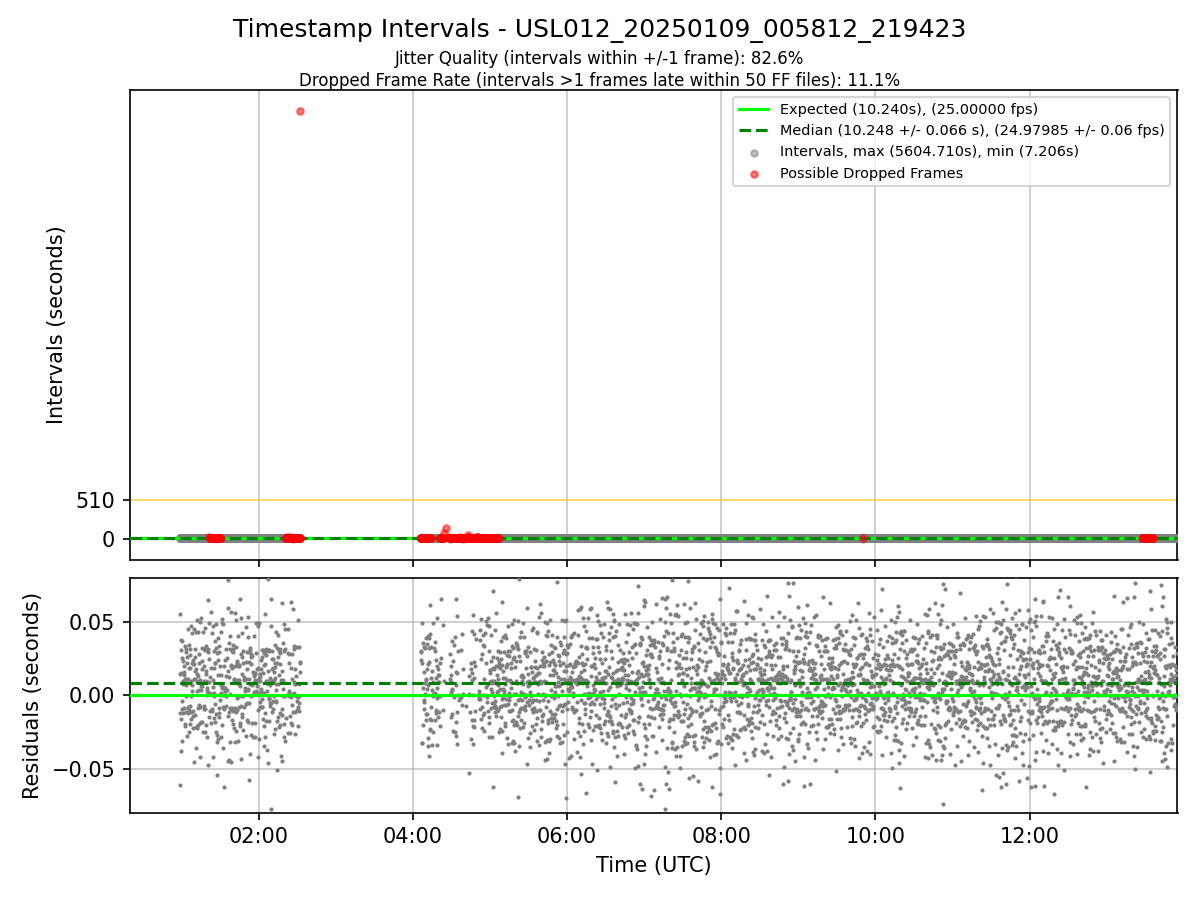This screenshot has height=900, width=1200.
Task: Click the red dropped-frames marker in legend
Action: [x=755, y=174]
